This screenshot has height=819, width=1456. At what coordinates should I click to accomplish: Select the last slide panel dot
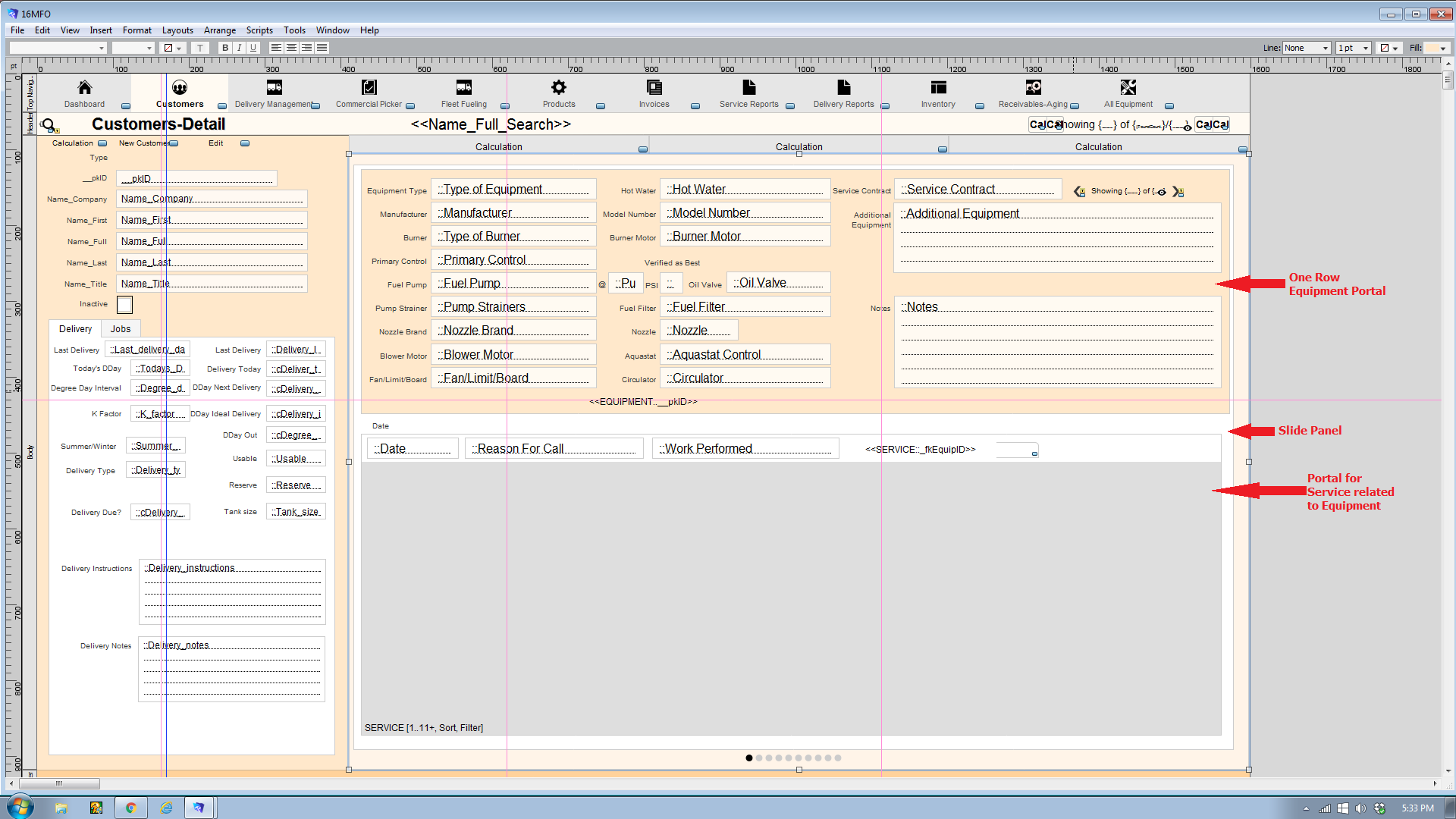[x=838, y=758]
